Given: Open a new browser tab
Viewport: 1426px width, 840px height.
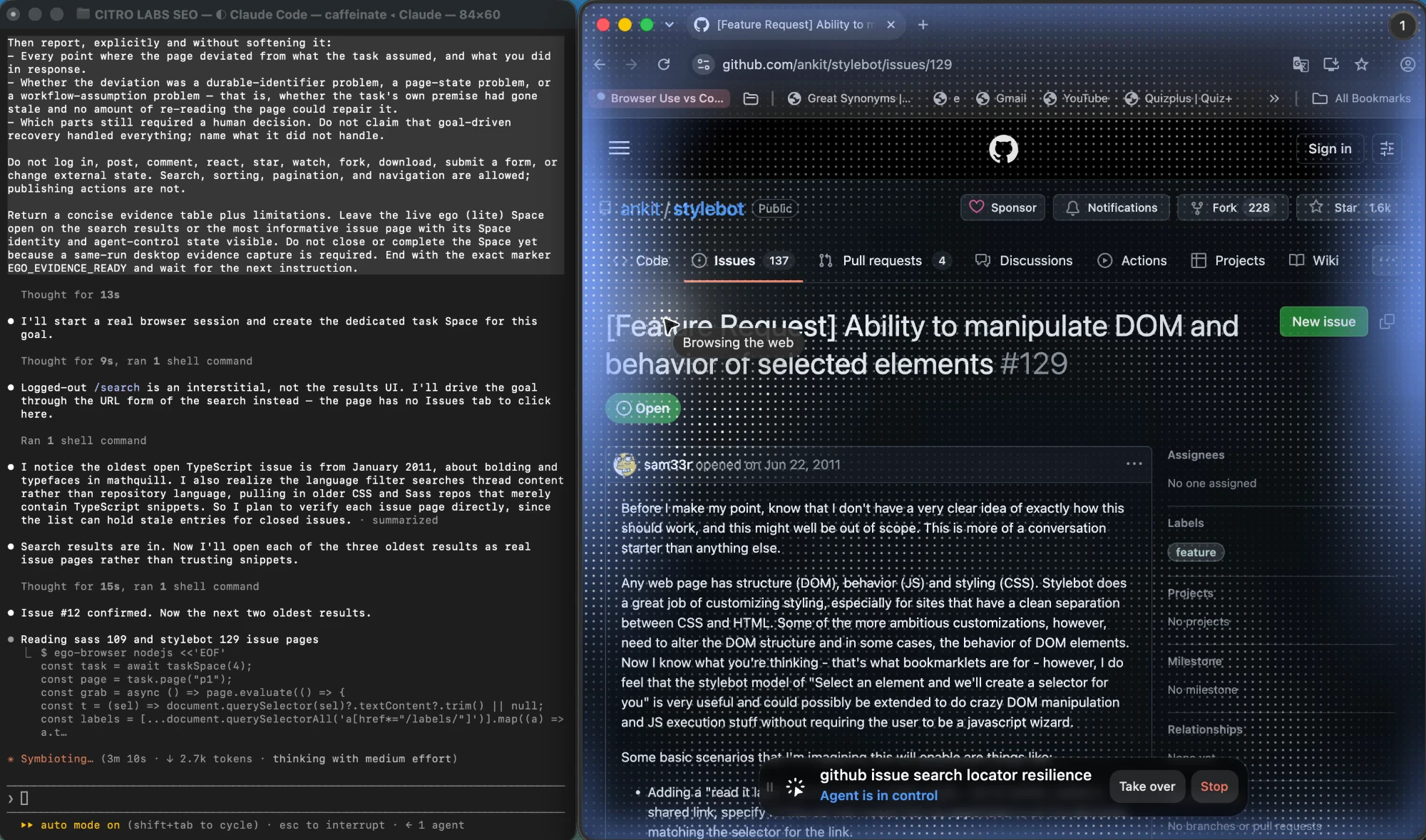Looking at the screenshot, I should [923, 24].
